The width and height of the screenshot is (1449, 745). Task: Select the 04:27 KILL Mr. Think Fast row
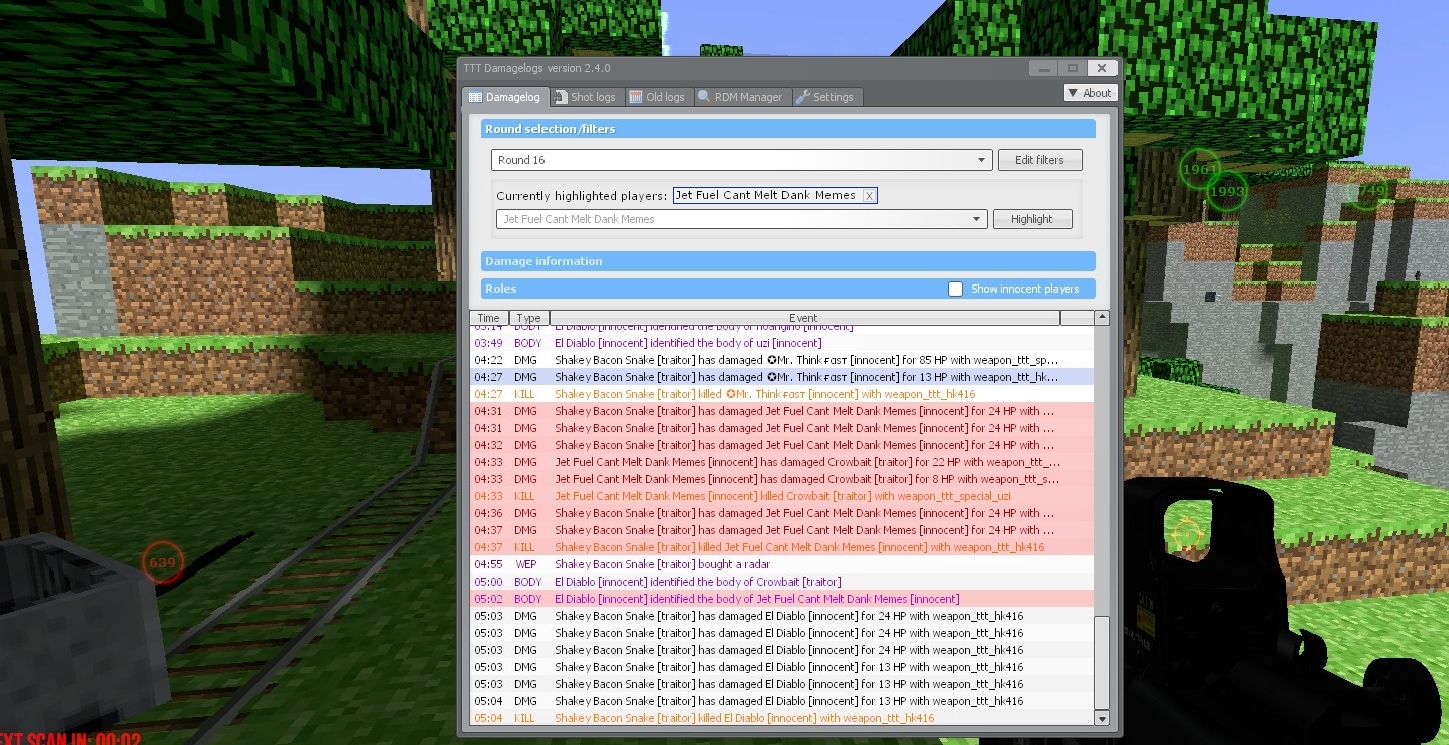(782, 394)
